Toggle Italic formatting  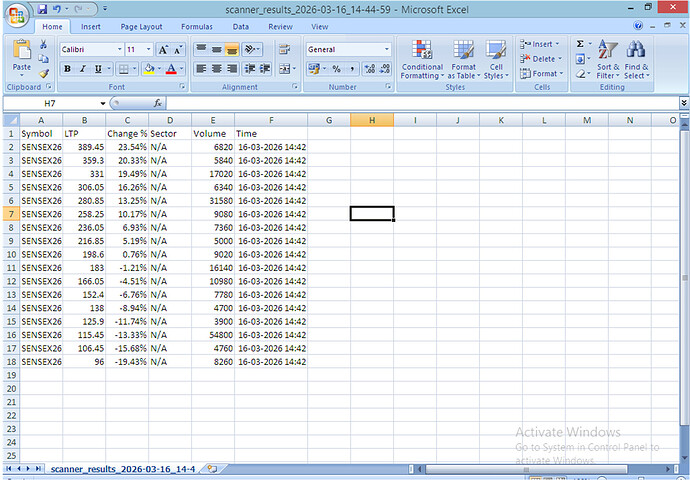(x=82, y=69)
